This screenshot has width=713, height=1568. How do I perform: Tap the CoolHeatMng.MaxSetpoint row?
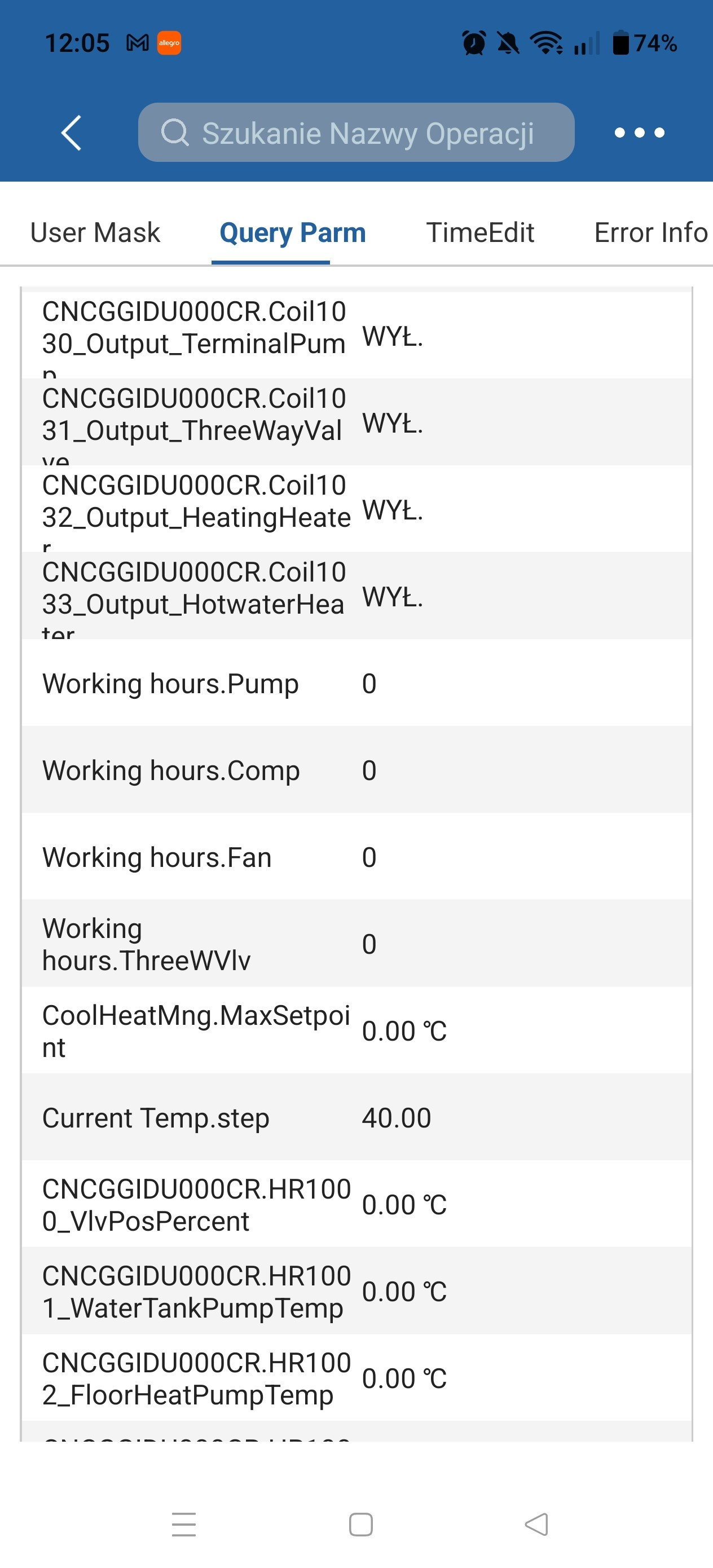pos(356,1030)
